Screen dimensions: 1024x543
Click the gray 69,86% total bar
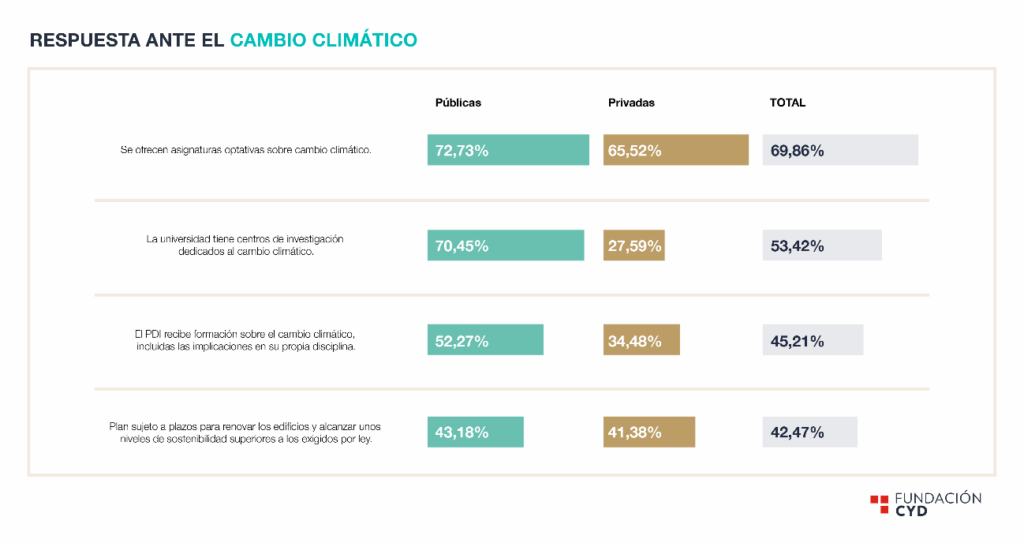[x=840, y=150]
